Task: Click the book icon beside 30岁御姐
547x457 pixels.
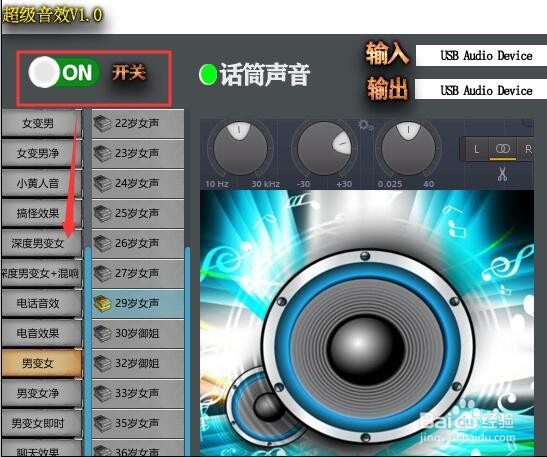Action: click(x=103, y=334)
